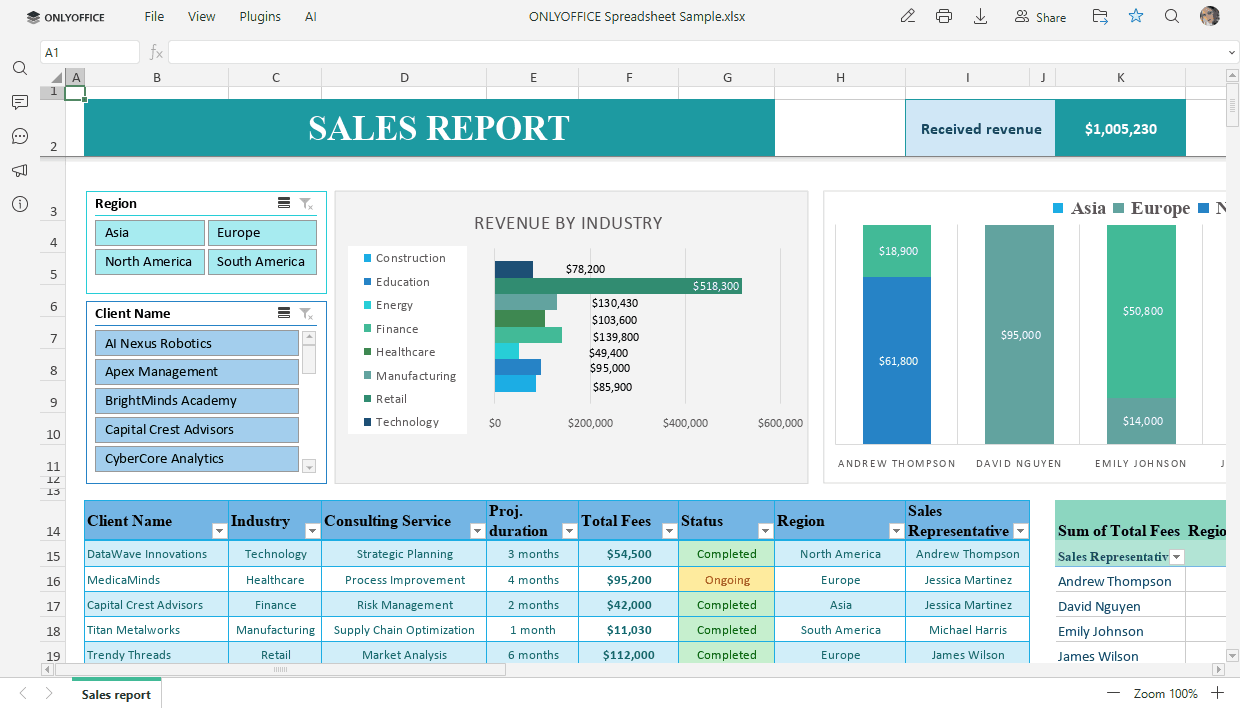The image size is (1240, 708).
Task: Open the Industry column filter dropdown
Action: pyautogui.click(x=313, y=532)
